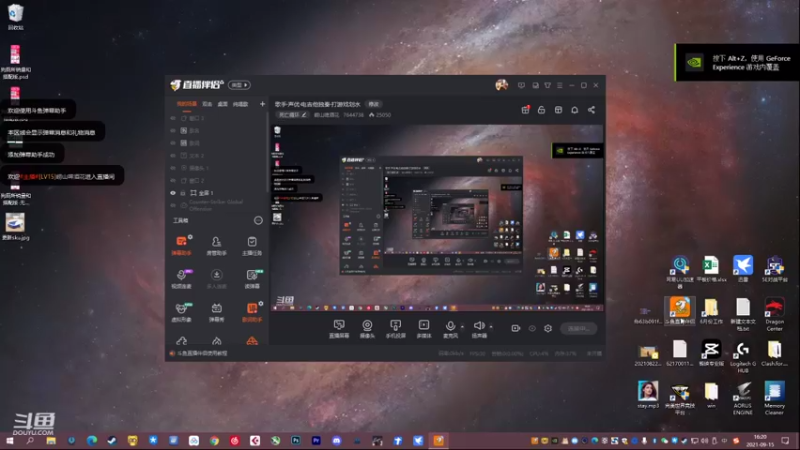The width and height of the screenshot is (800, 450).
Task: Expand microphone options arrow
Action: pos(462,327)
